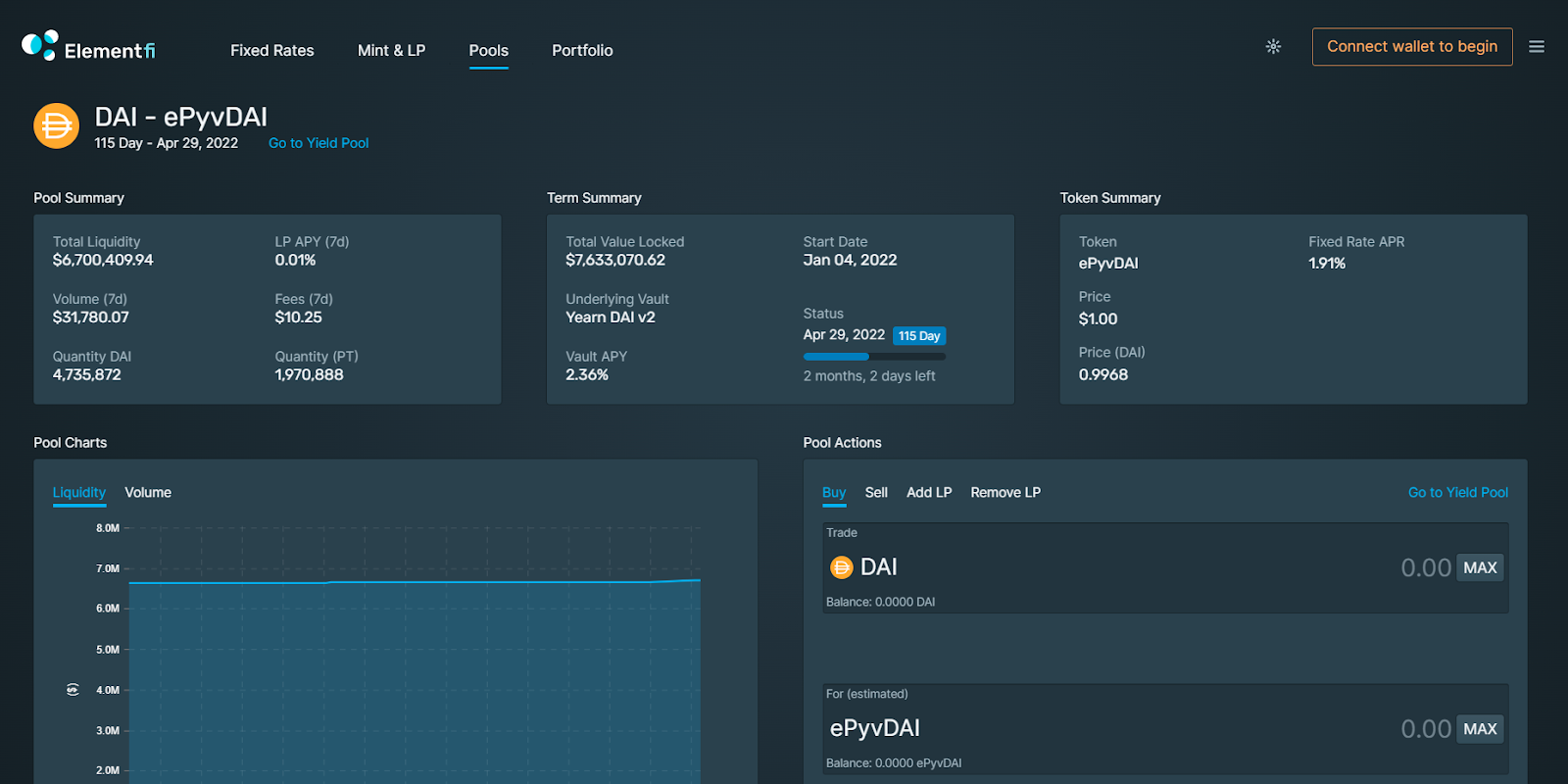Select the Liquidity chart tab

coord(78,492)
